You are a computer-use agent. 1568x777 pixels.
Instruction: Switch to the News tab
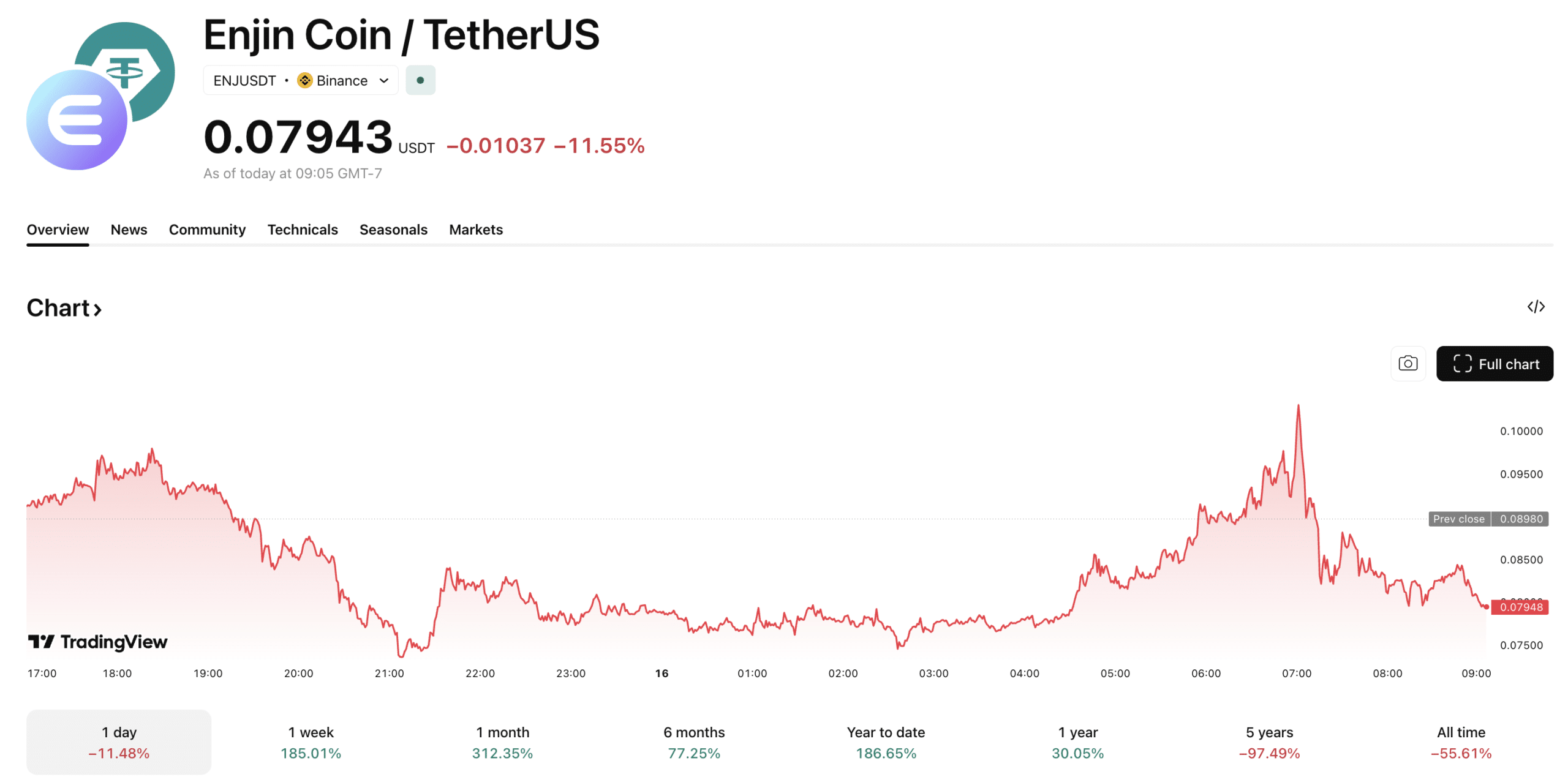tap(129, 230)
